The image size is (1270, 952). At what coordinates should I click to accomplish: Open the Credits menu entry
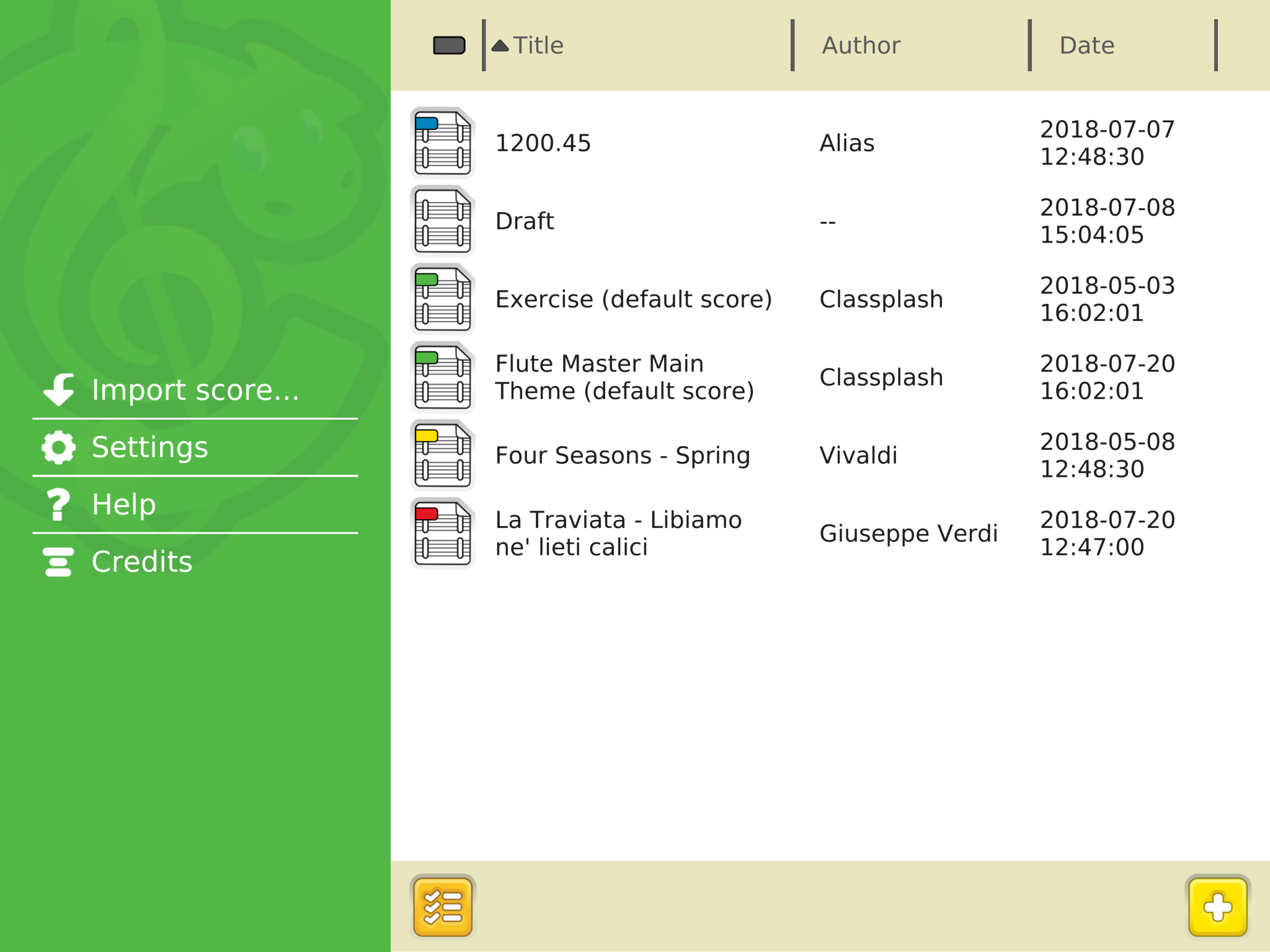coord(142,562)
